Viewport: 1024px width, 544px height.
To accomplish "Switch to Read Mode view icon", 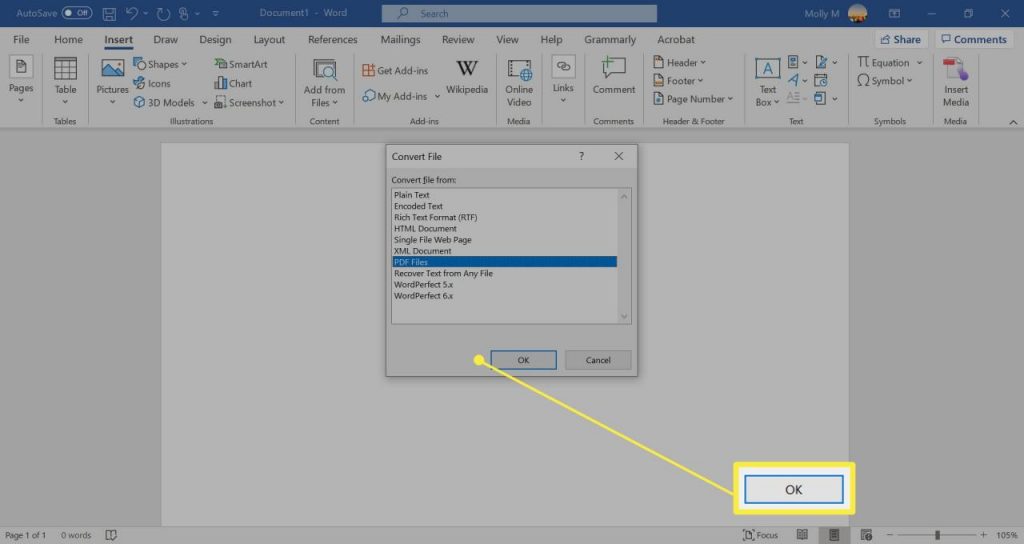I will tap(802, 535).
